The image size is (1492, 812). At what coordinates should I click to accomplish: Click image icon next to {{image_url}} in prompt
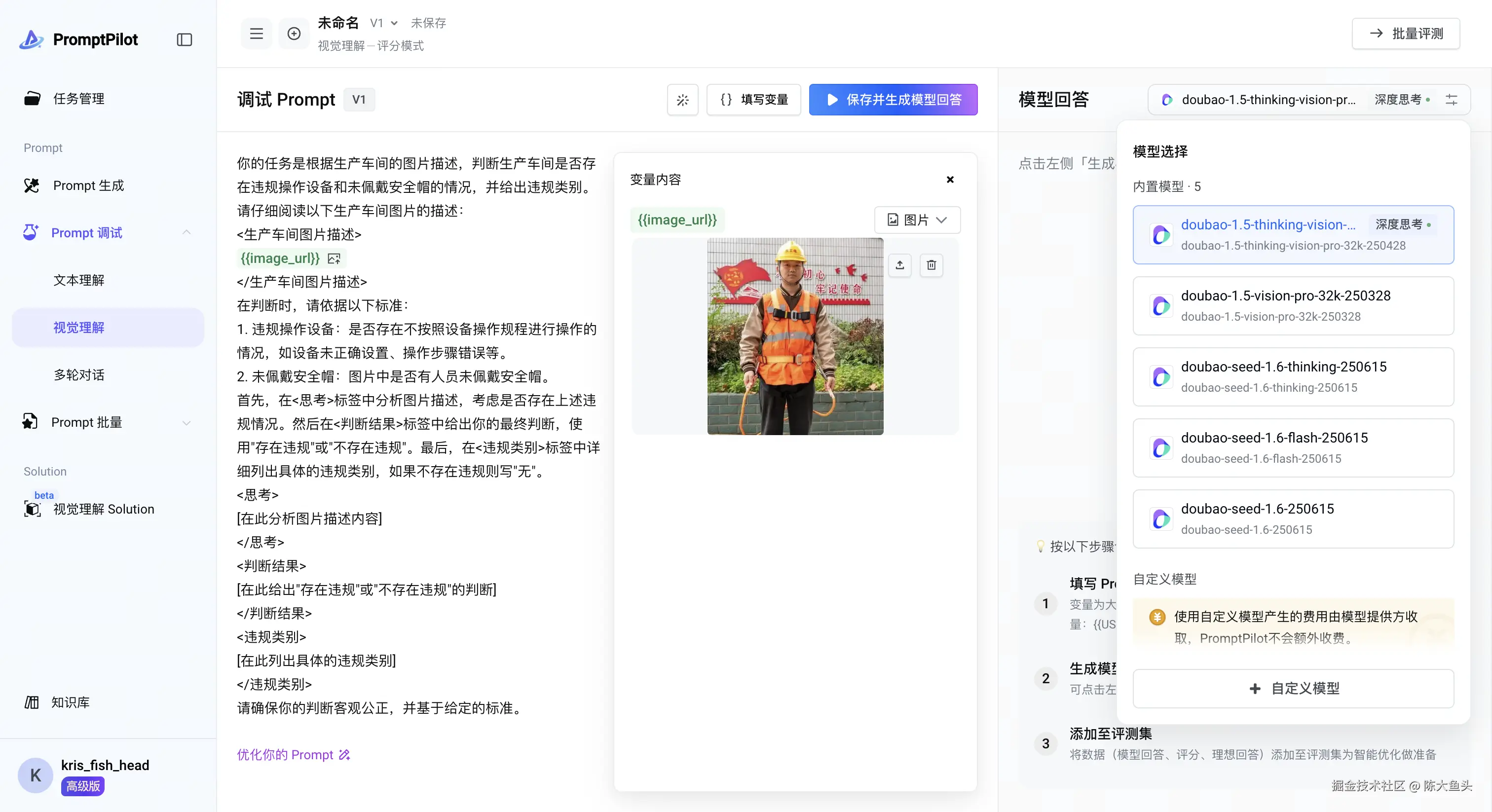pyautogui.click(x=334, y=258)
